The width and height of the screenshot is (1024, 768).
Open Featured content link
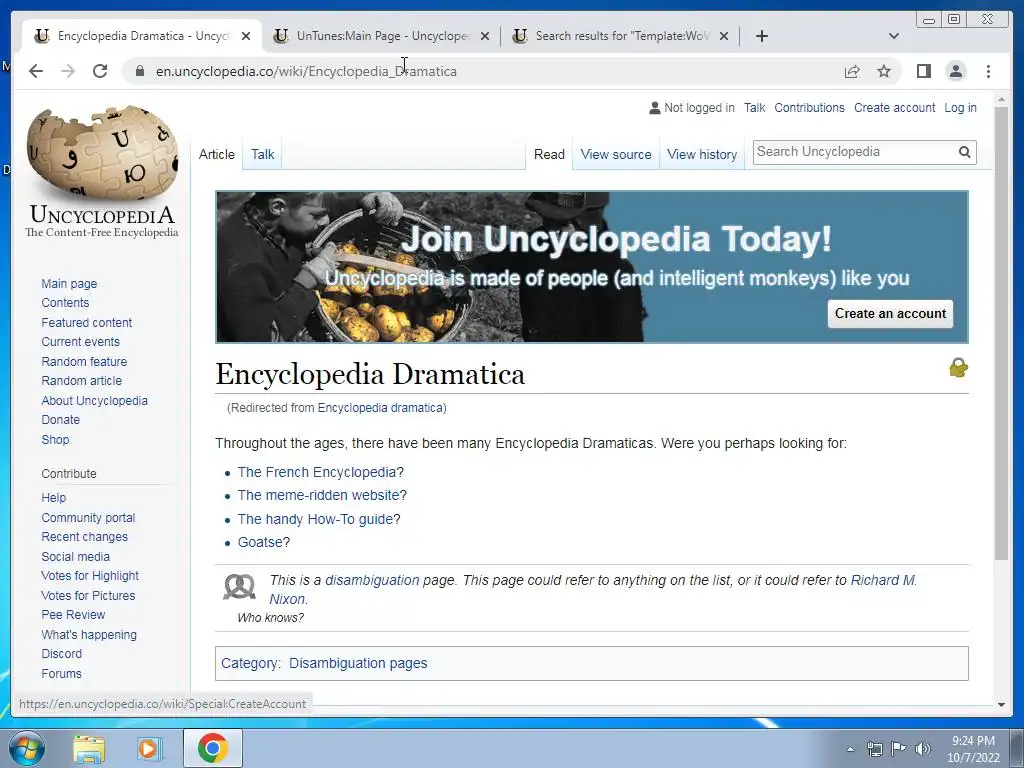click(x=86, y=323)
